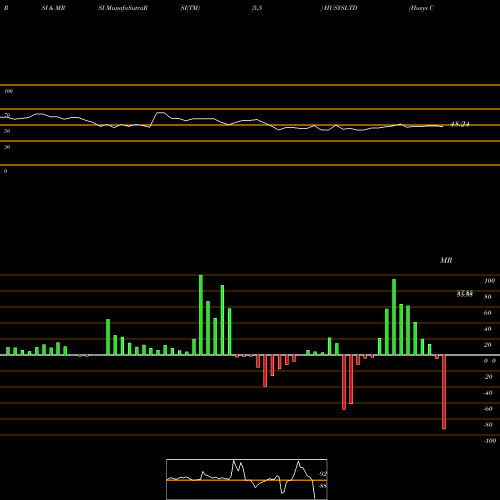This screenshot has width=500, height=500.
Task: Click the MR axis label 80
Action: (x=488, y=297)
